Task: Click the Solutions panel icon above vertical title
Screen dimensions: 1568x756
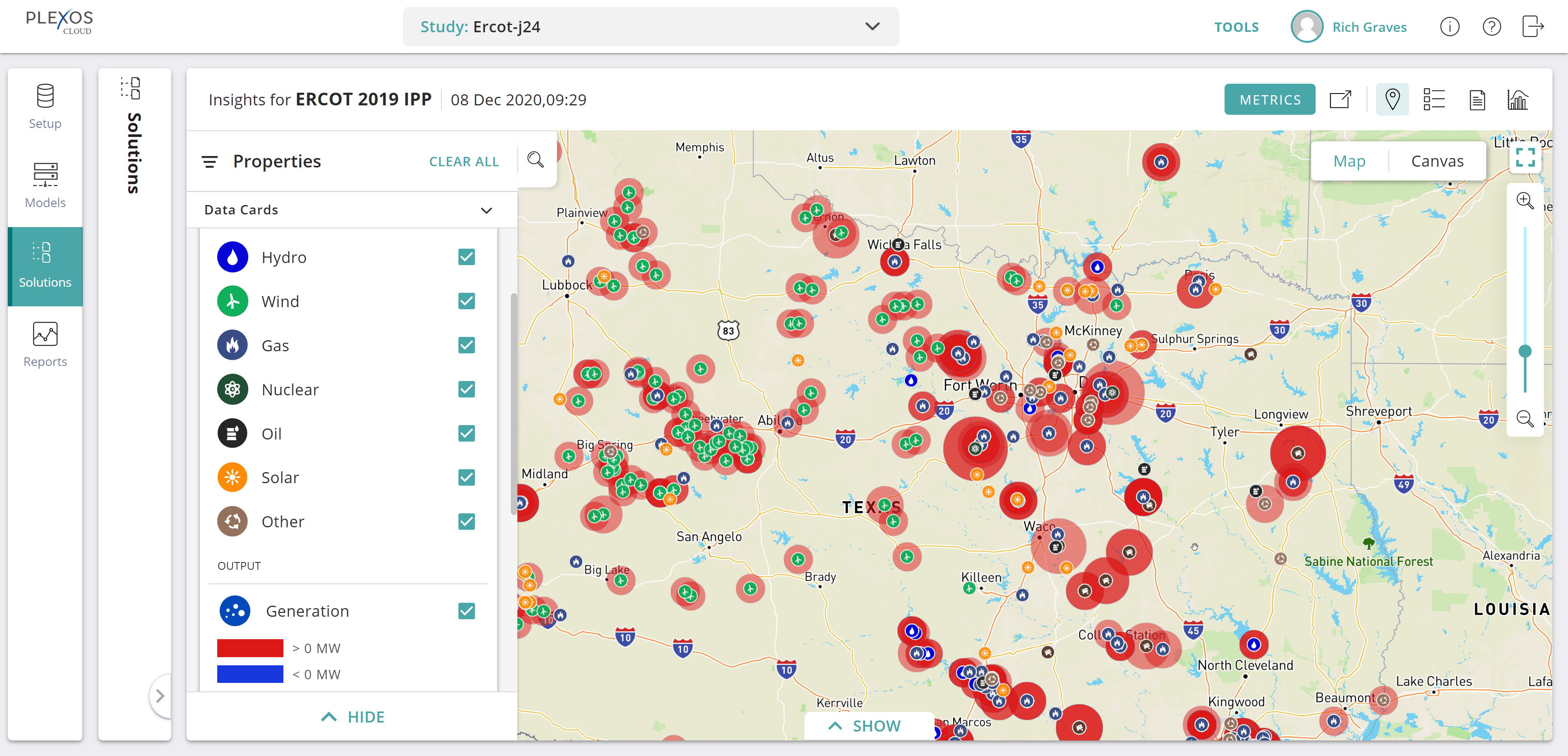Action: tap(131, 88)
